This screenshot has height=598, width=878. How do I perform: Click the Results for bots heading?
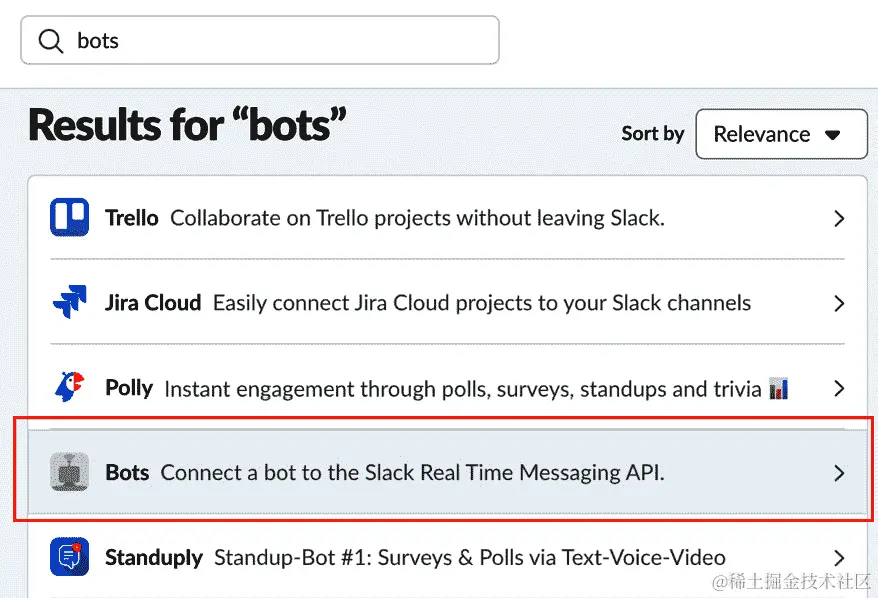click(185, 125)
